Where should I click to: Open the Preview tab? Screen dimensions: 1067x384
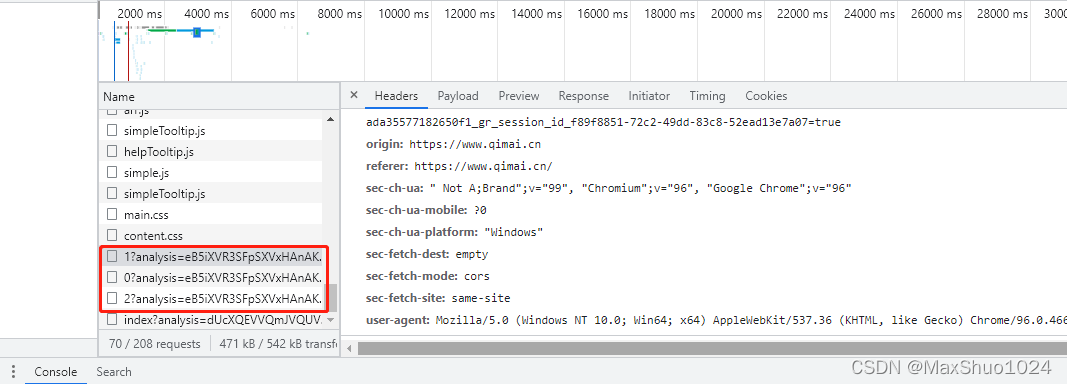[519, 96]
